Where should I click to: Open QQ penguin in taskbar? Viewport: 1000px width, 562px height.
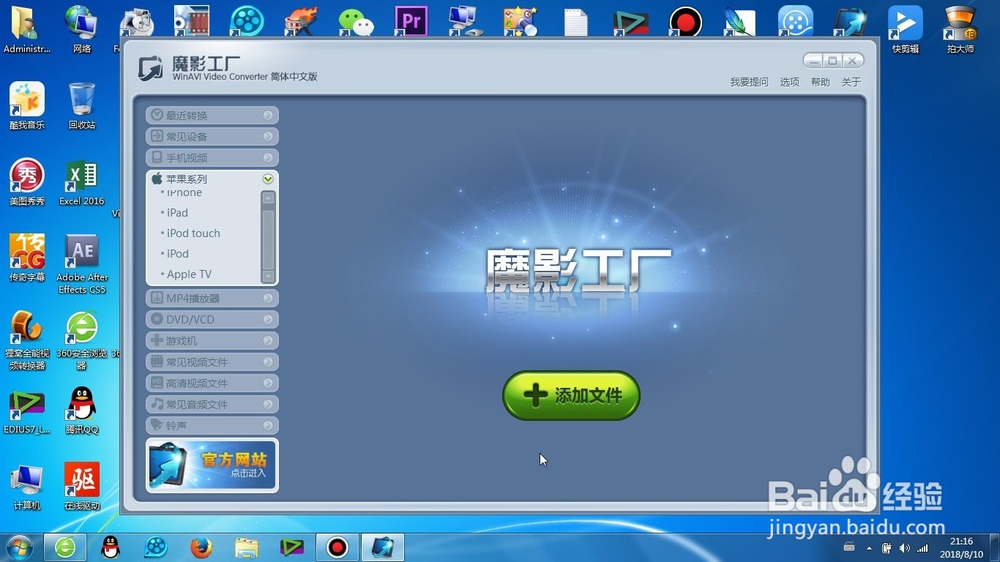coord(110,547)
